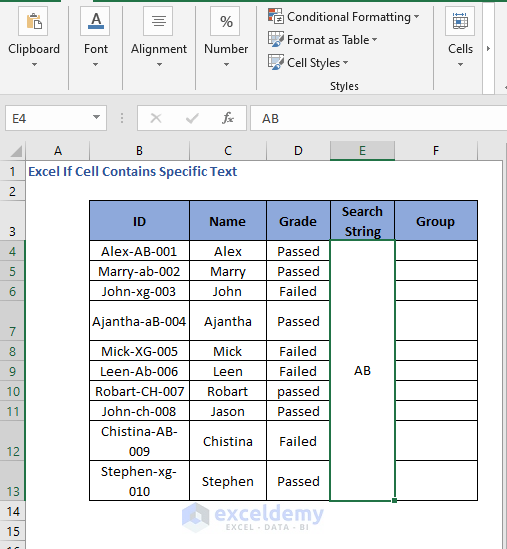Select name cell 'Ajantha'
Viewport: 507px width, 549px height.
click(x=228, y=321)
